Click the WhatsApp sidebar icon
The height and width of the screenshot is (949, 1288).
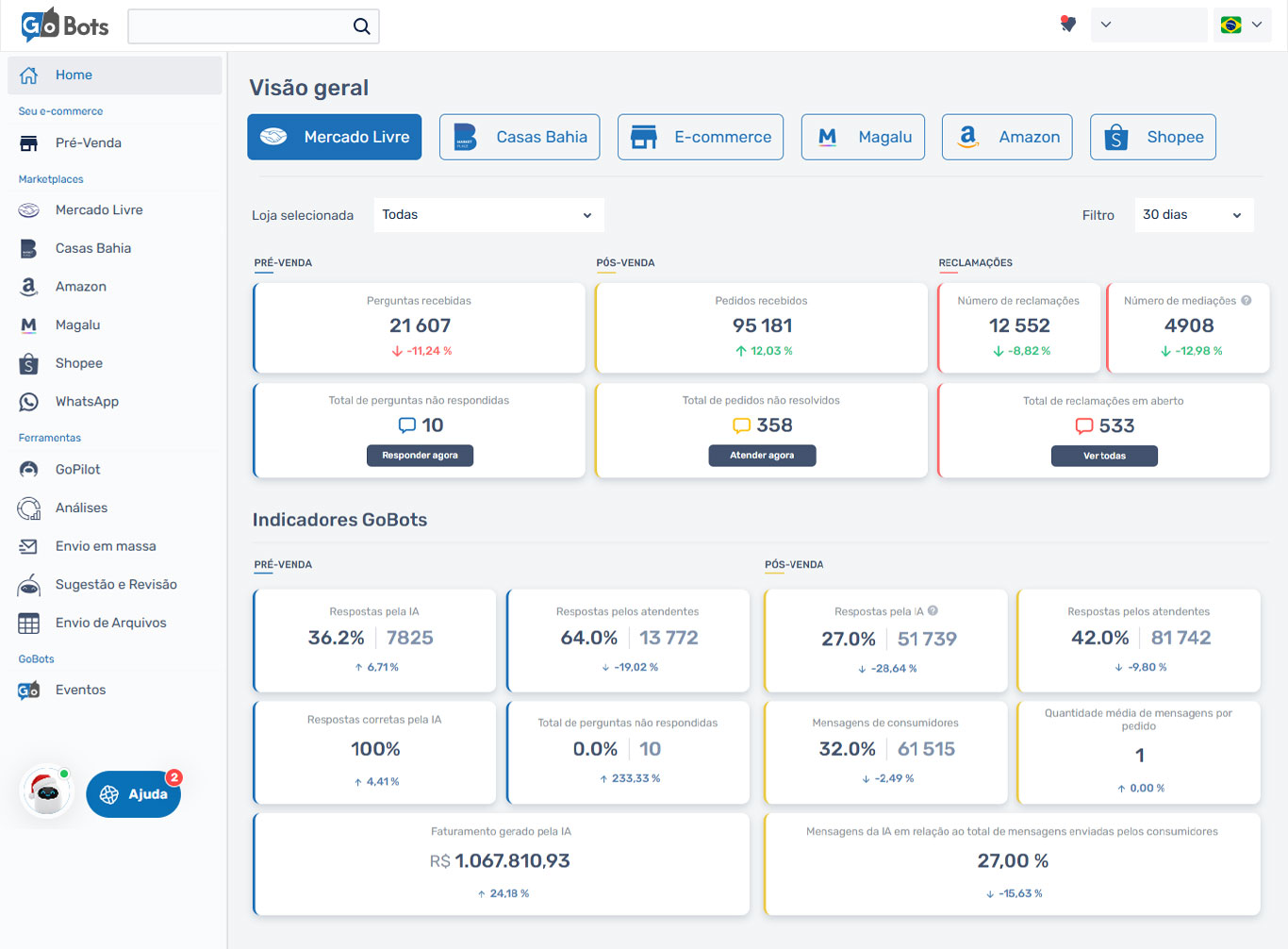[29, 402]
